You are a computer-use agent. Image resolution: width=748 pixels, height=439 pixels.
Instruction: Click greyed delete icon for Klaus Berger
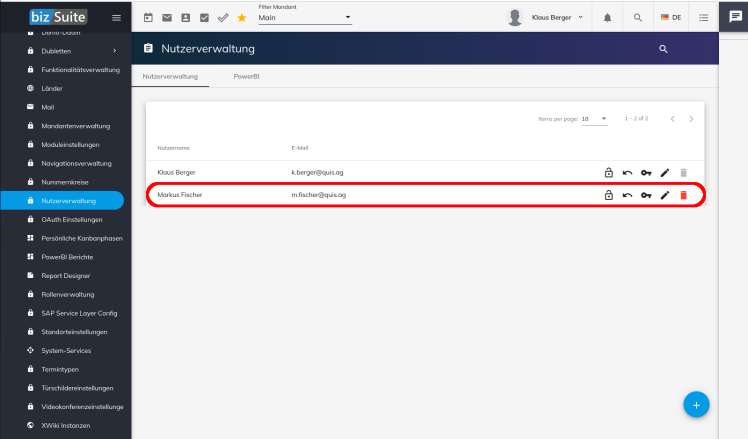coord(684,173)
